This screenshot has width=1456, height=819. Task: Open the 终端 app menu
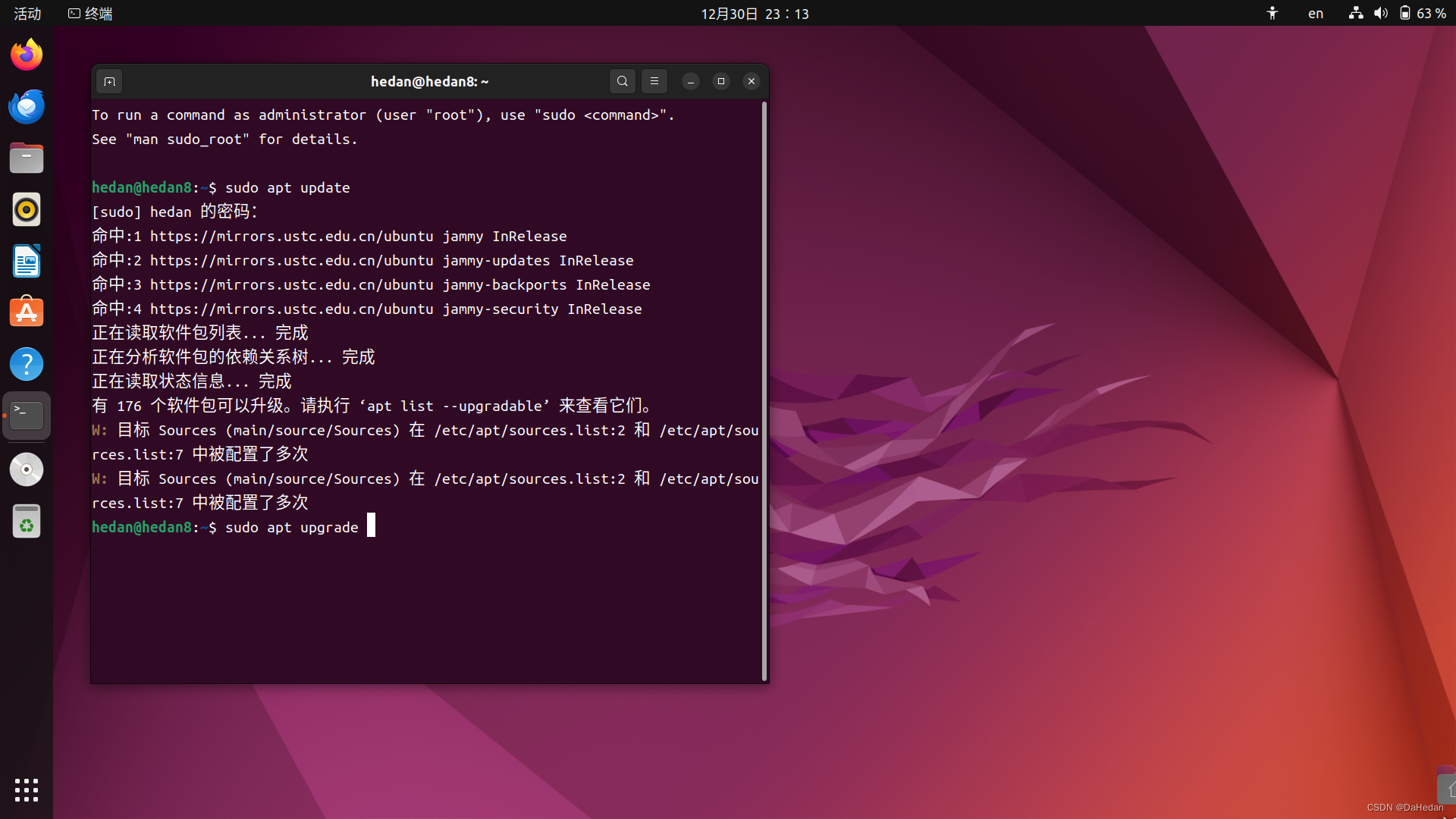(x=90, y=14)
